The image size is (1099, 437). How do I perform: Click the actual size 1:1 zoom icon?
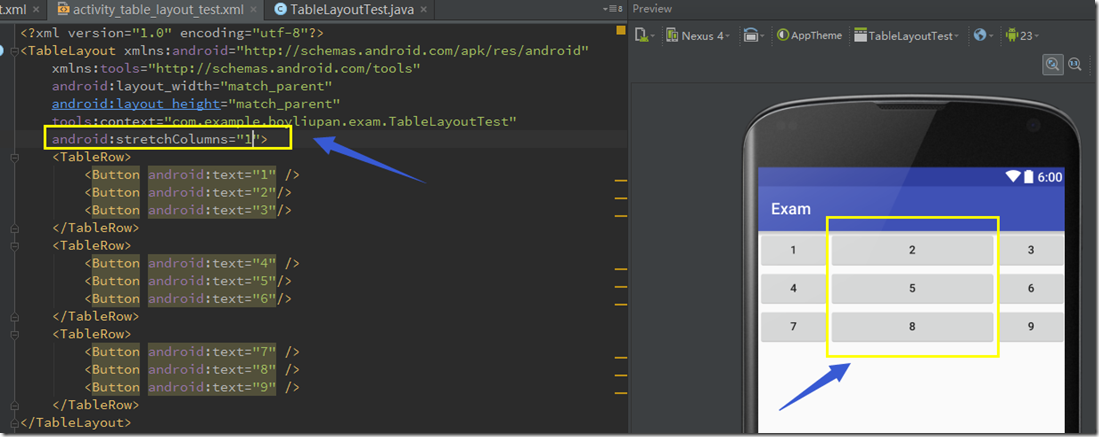pyautogui.click(x=1075, y=64)
